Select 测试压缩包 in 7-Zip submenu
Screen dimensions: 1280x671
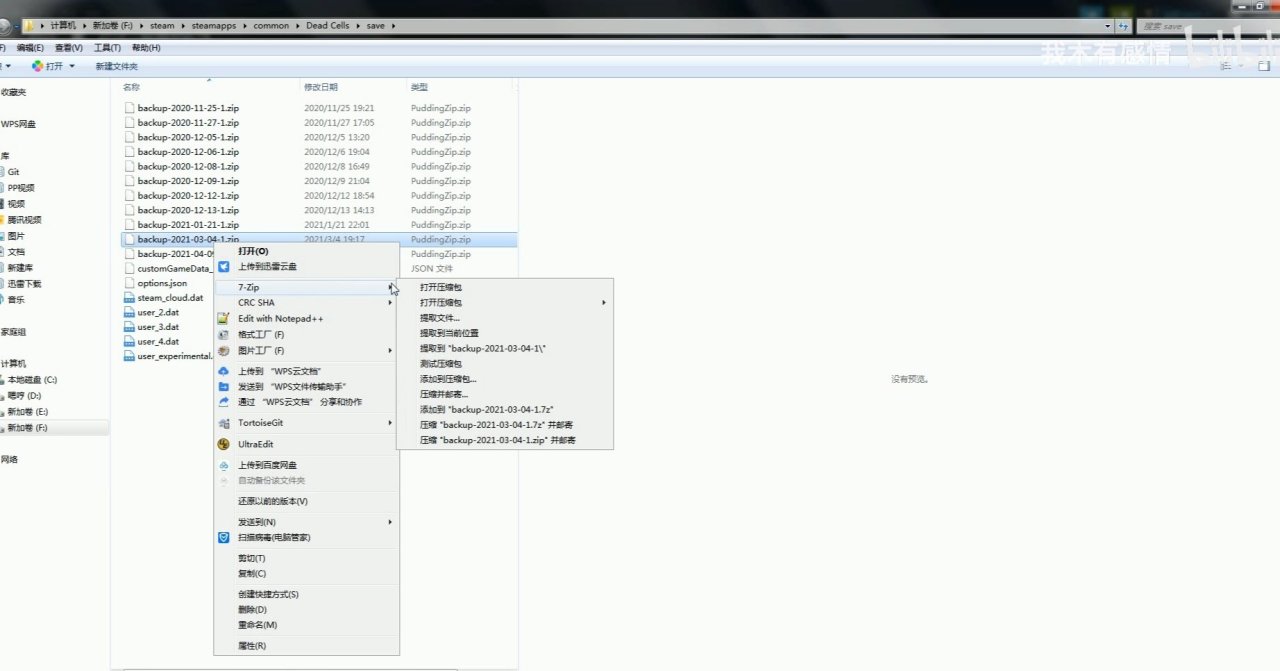505,364
